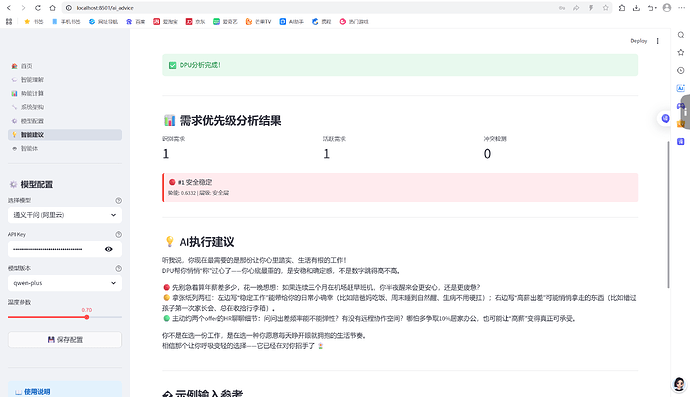Open the Streamlit vertical-dots menu
This screenshot has width=690, height=397.
point(657,41)
